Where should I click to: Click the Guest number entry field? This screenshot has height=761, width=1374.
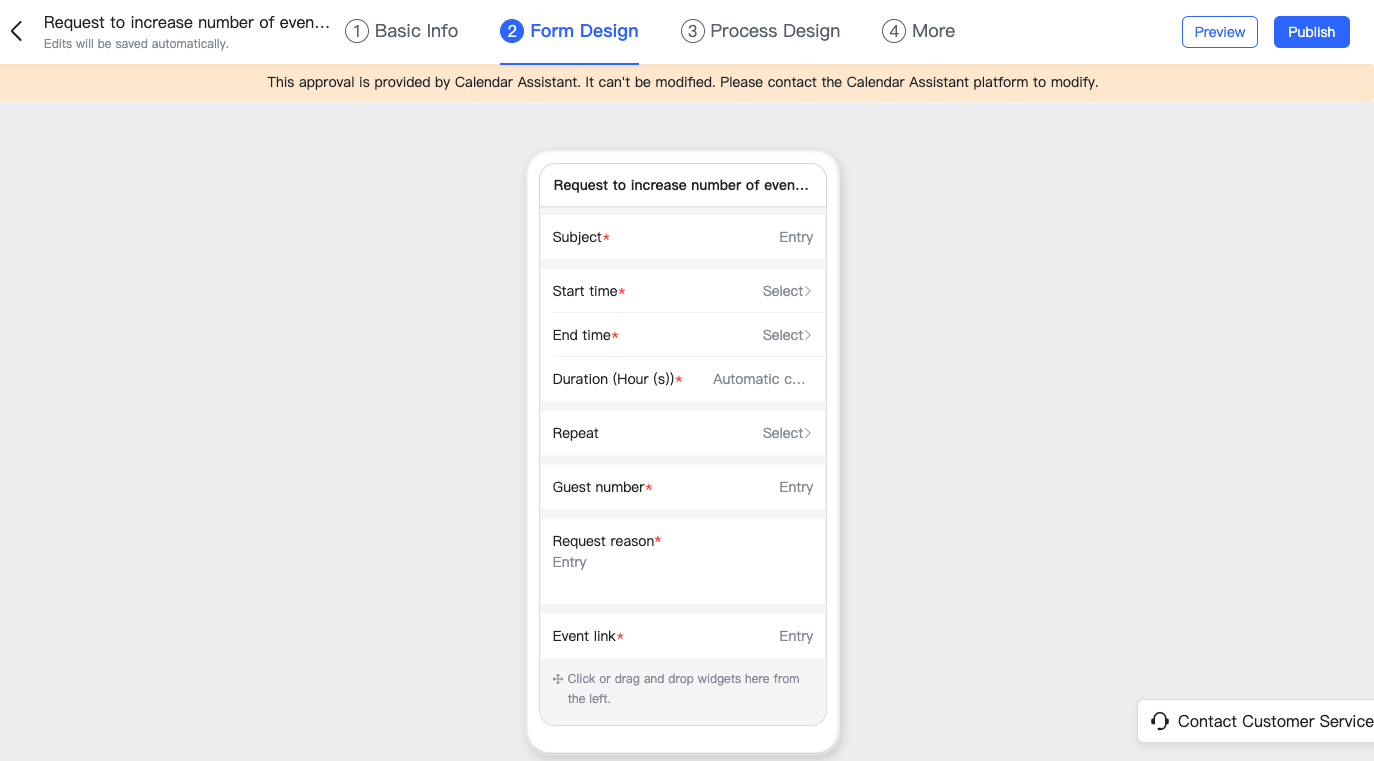click(795, 487)
